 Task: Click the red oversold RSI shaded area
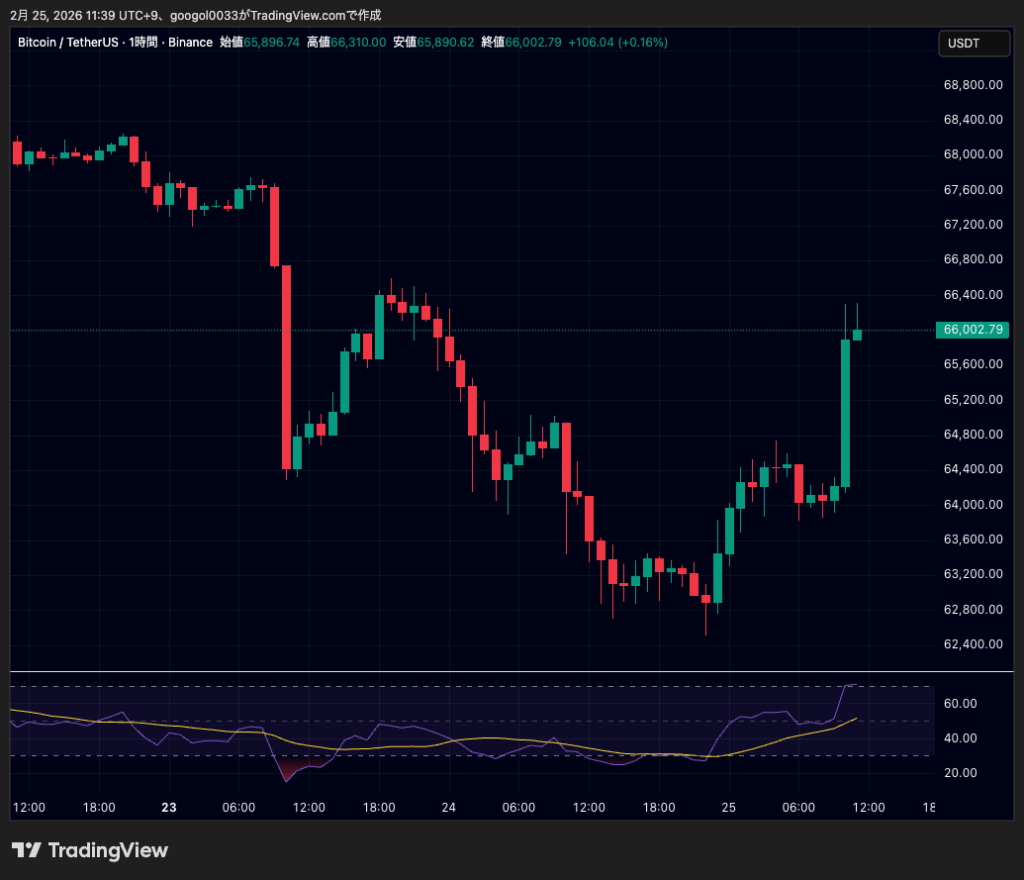pyautogui.click(x=290, y=767)
